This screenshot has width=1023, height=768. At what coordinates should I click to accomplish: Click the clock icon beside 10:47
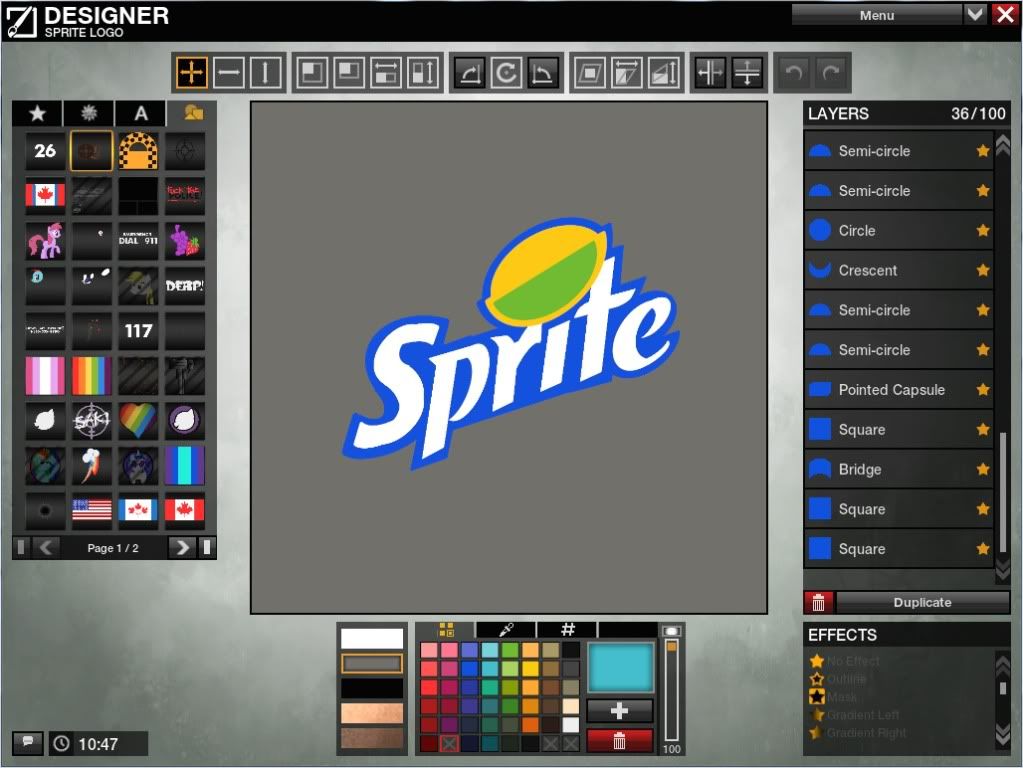[61, 743]
